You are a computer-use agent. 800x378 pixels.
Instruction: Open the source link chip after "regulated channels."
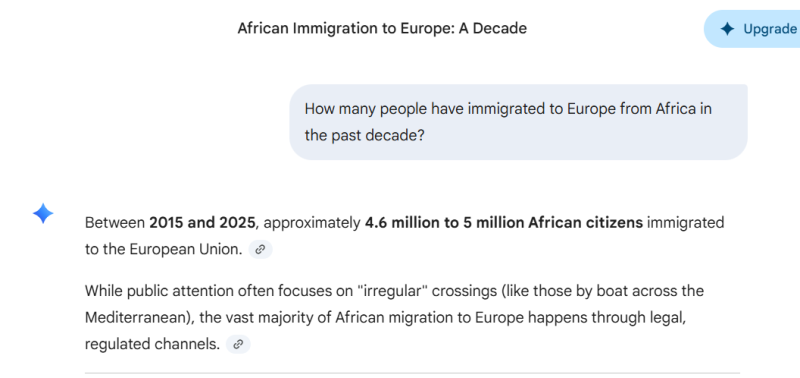click(x=238, y=344)
